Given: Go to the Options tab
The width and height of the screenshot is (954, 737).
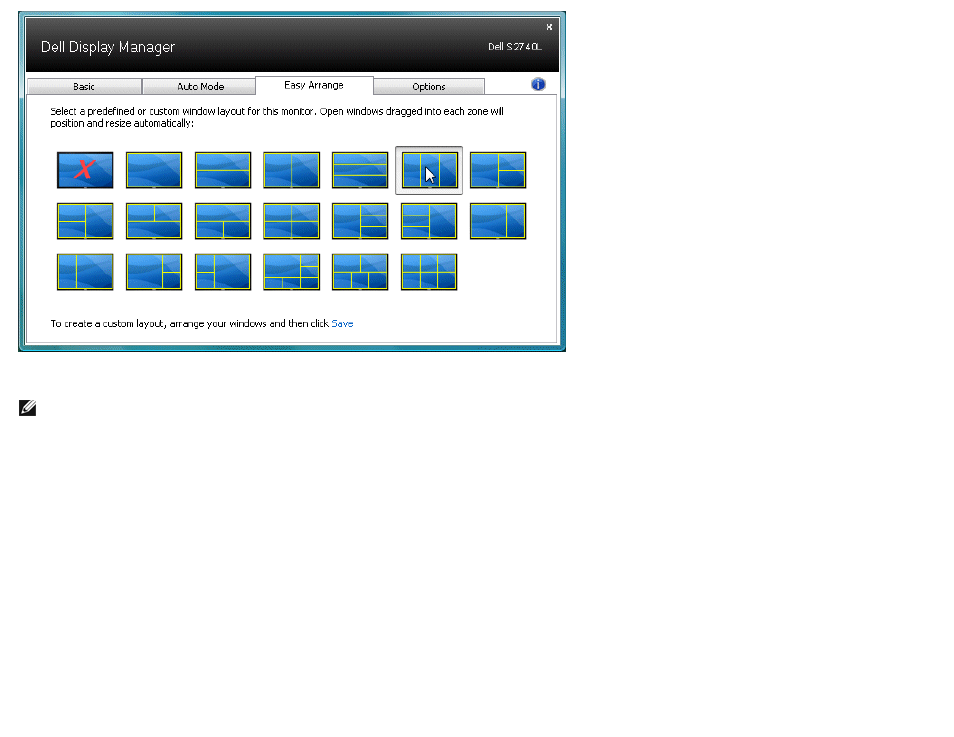Looking at the screenshot, I should tap(429, 86).
